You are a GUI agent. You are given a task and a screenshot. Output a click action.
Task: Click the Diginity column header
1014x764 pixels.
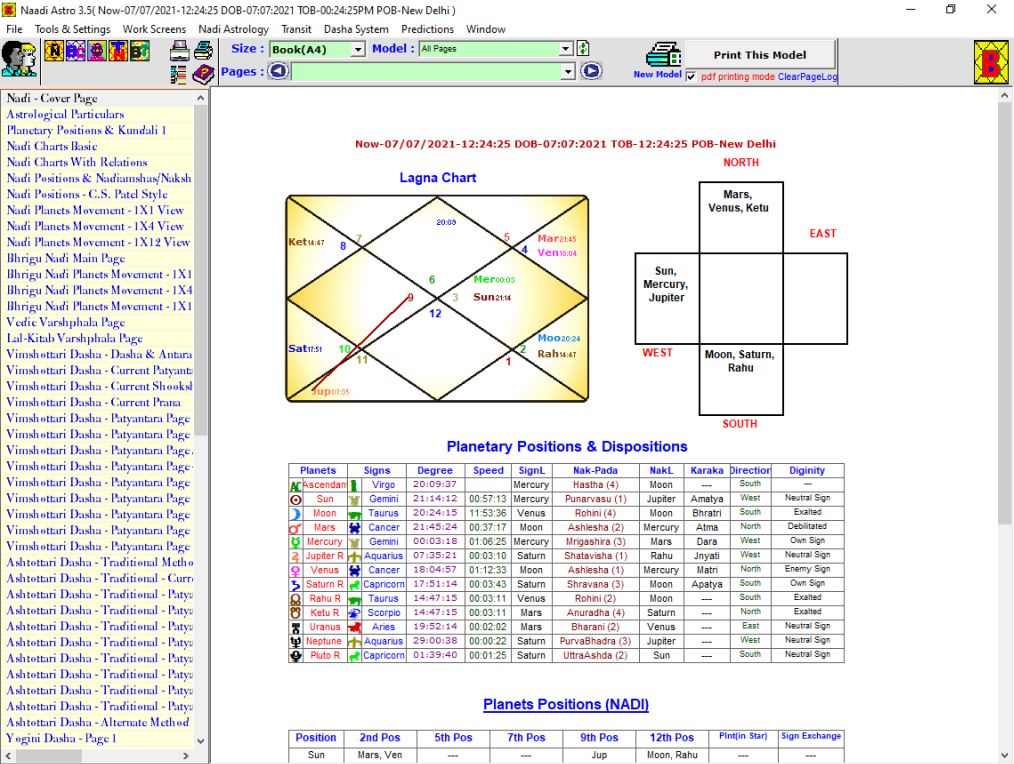pos(807,471)
